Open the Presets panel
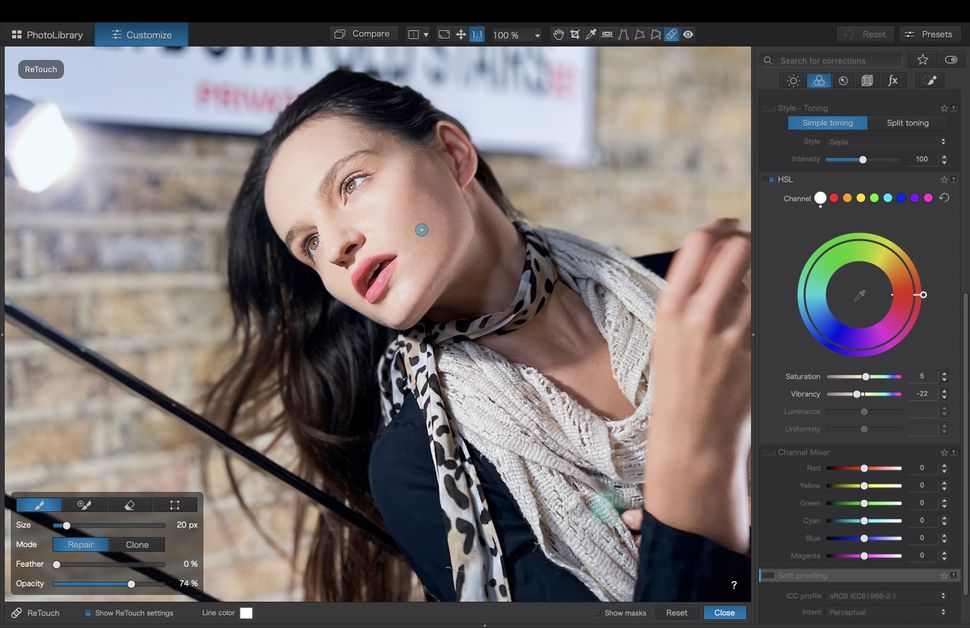Viewport: 970px width, 628px height. click(x=929, y=33)
